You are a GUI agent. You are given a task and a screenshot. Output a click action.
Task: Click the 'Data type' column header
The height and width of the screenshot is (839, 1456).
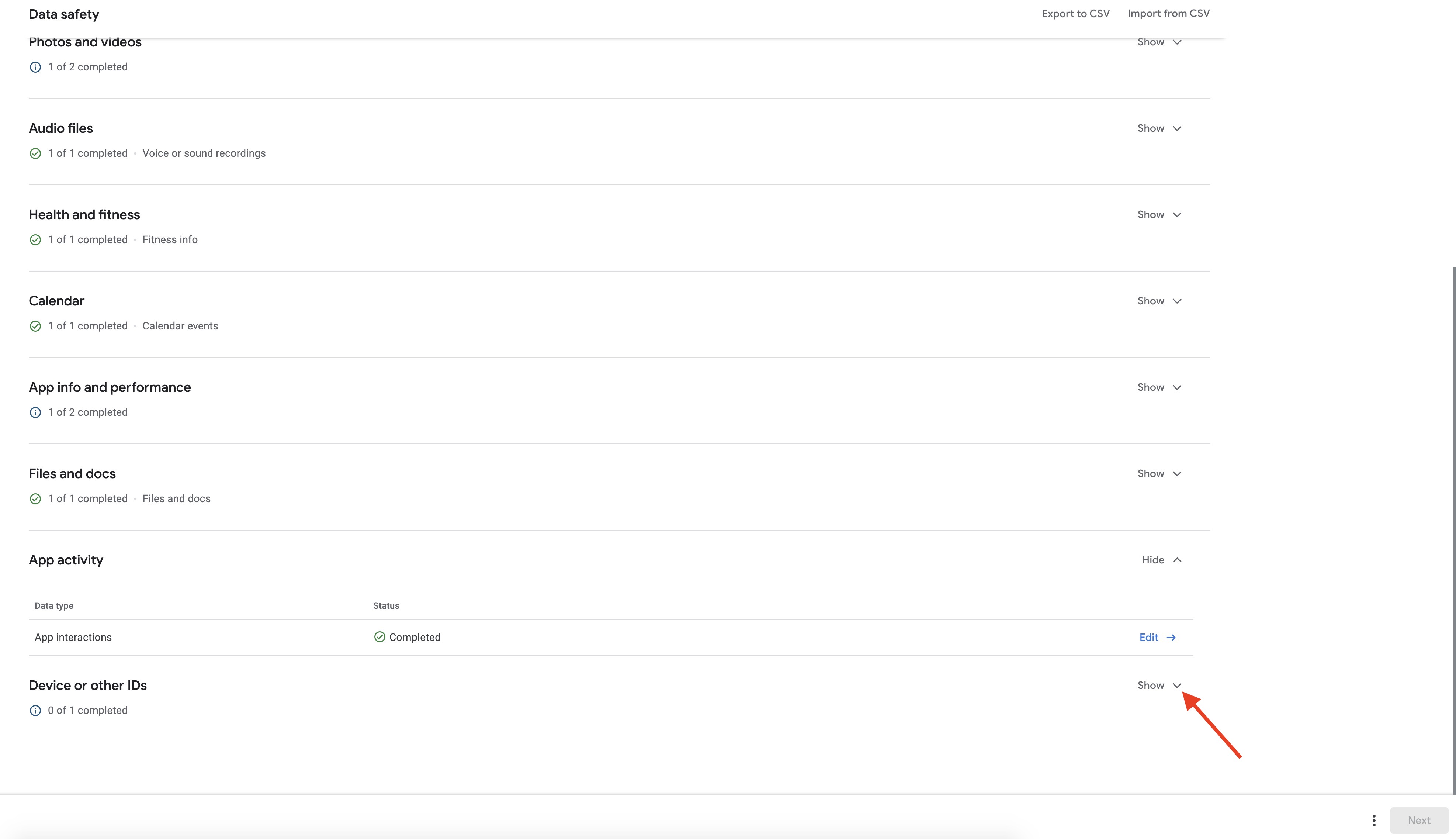click(x=53, y=605)
